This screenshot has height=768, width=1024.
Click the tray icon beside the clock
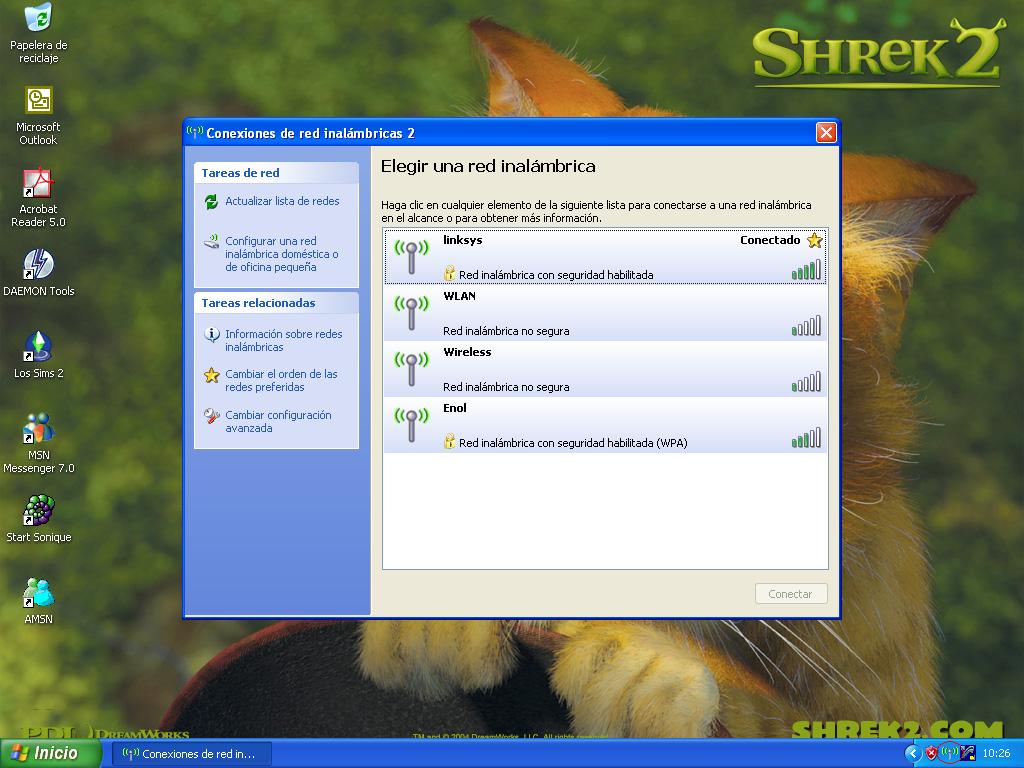coord(968,754)
